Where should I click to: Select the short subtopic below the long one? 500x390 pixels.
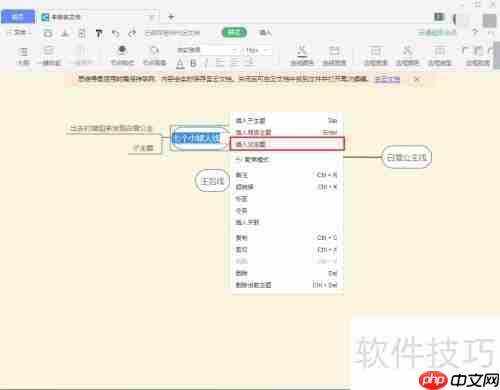click(x=144, y=148)
